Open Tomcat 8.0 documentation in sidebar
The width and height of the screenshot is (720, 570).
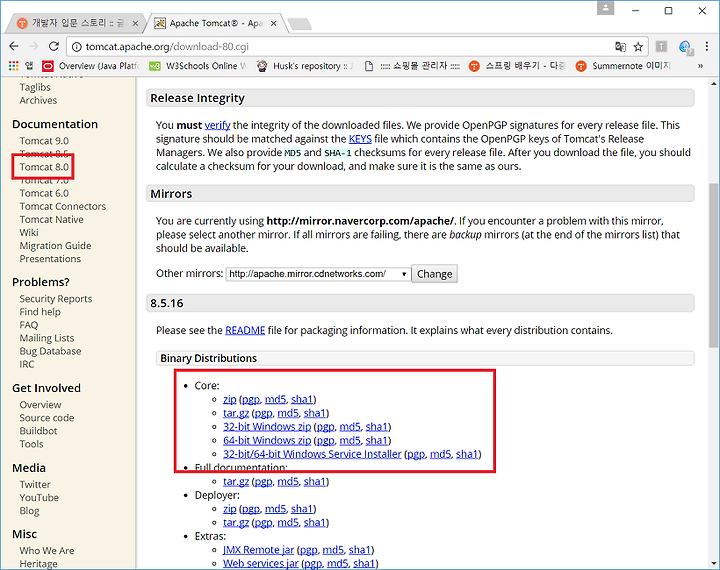tap(44, 167)
